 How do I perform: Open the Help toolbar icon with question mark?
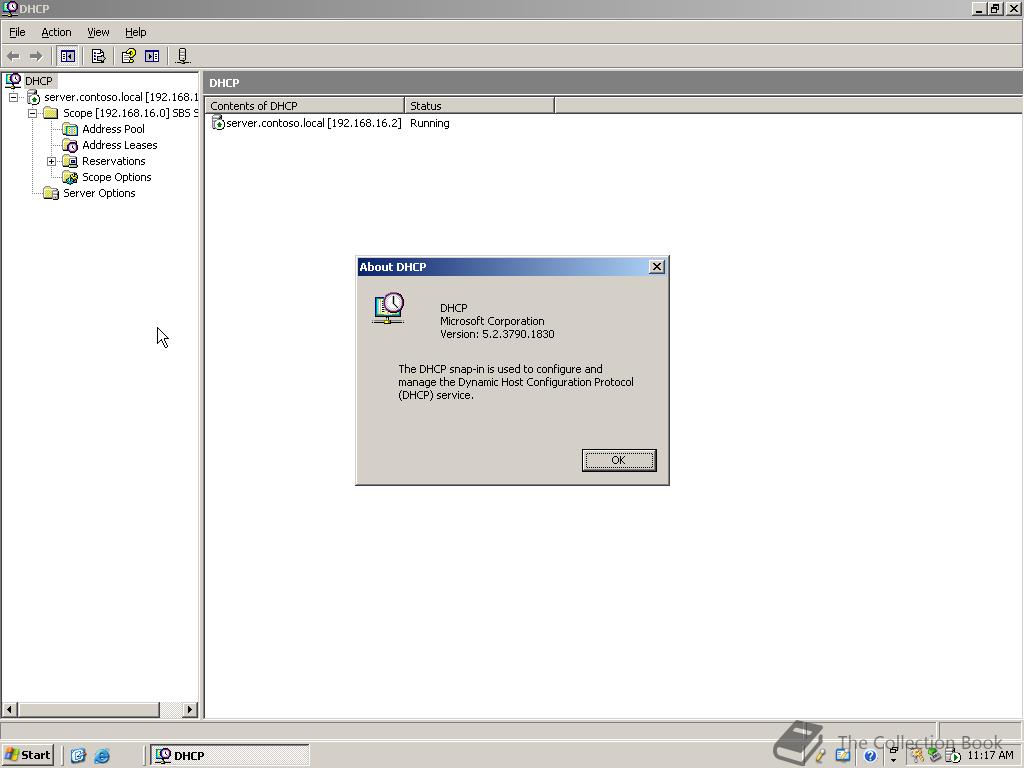click(129, 56)
